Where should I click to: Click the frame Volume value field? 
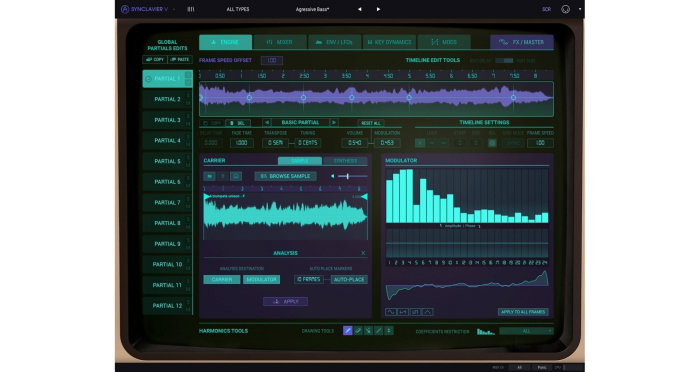click(354, 143)
